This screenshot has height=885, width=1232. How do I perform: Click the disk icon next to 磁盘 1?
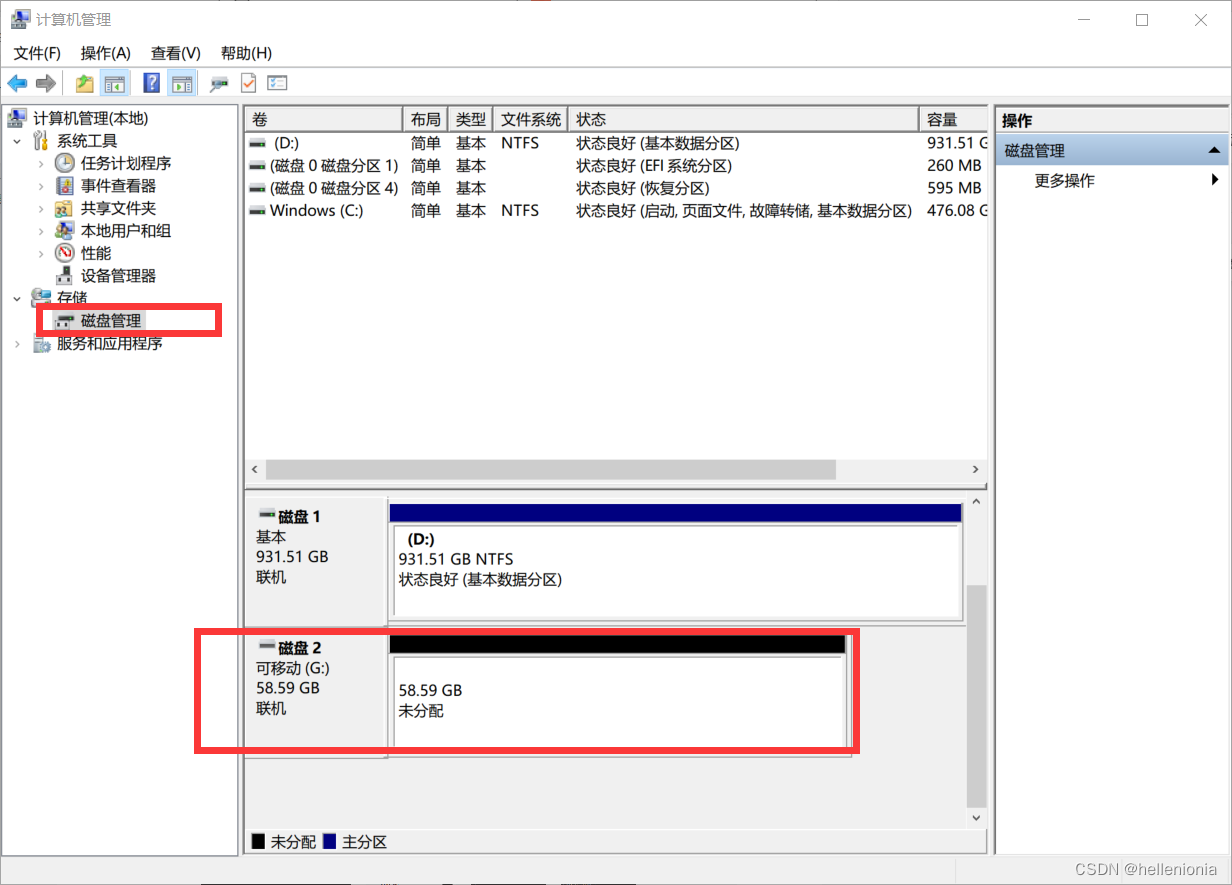tap(266, 516)
